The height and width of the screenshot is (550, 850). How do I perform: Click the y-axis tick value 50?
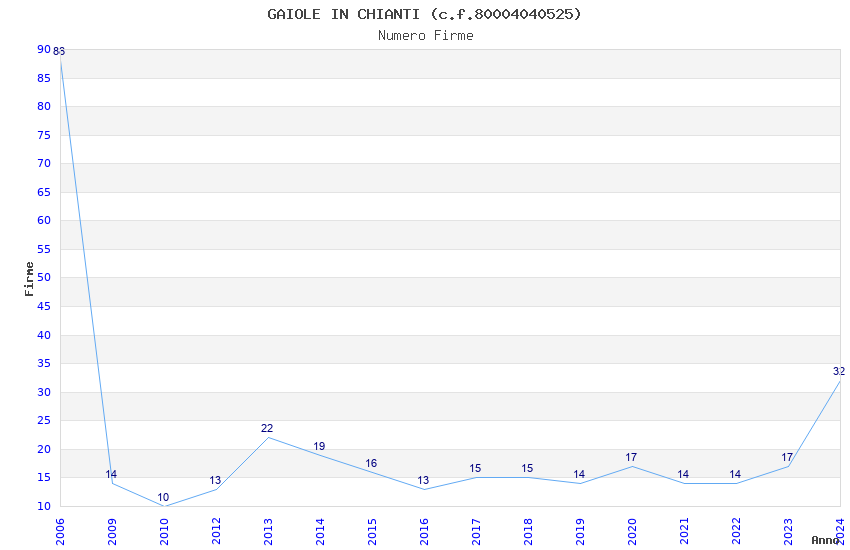click(x=44, y=277)
